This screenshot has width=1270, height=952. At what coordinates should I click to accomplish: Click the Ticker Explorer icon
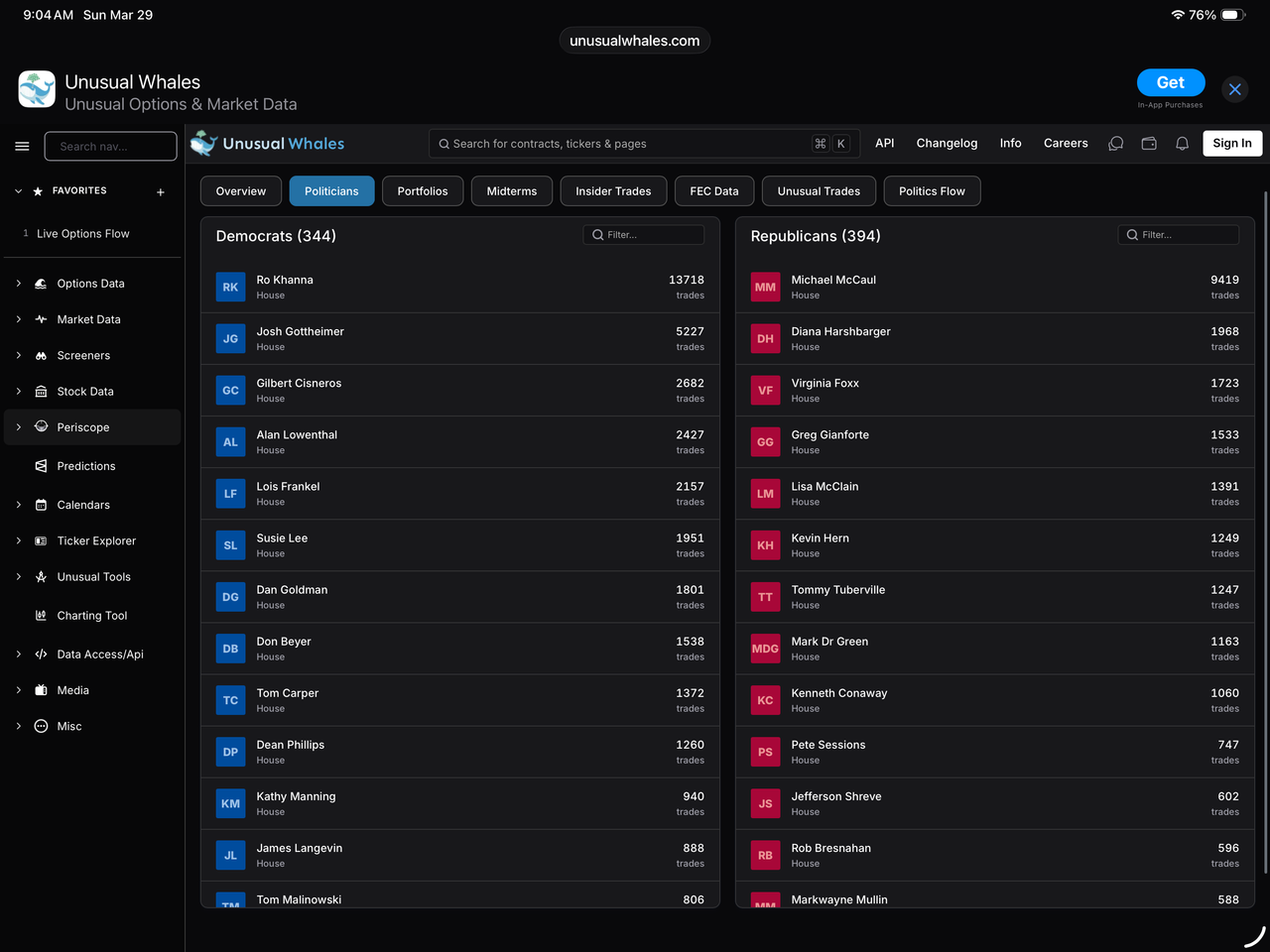click(41, 540)
